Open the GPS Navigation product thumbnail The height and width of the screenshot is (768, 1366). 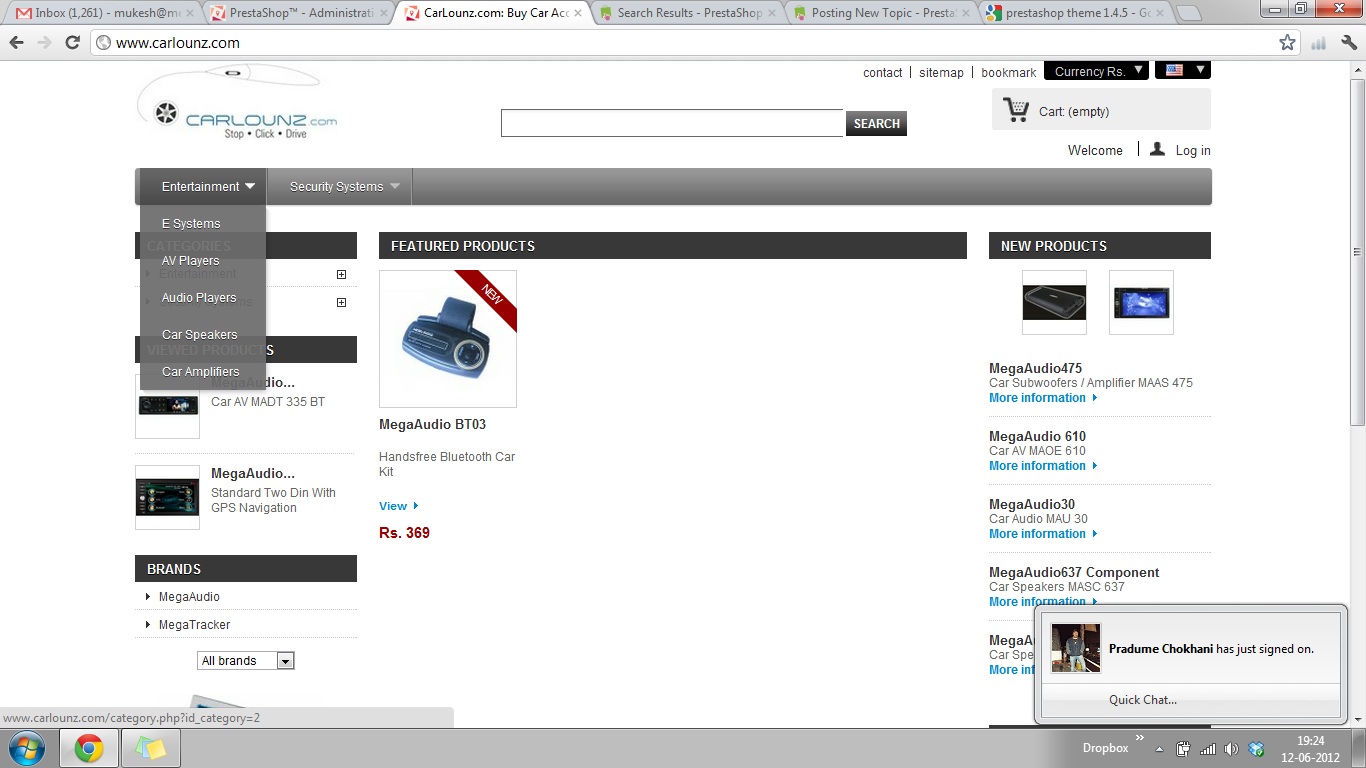pos(167,497)
